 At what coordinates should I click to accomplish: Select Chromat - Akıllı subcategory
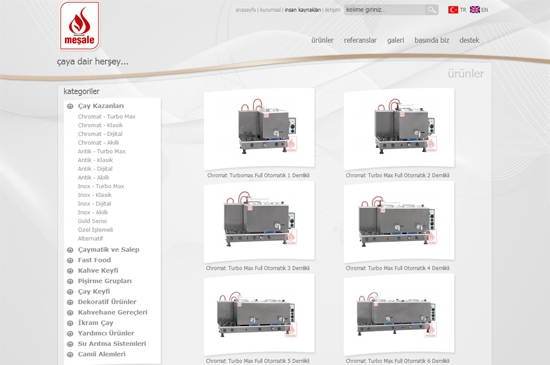99,143
